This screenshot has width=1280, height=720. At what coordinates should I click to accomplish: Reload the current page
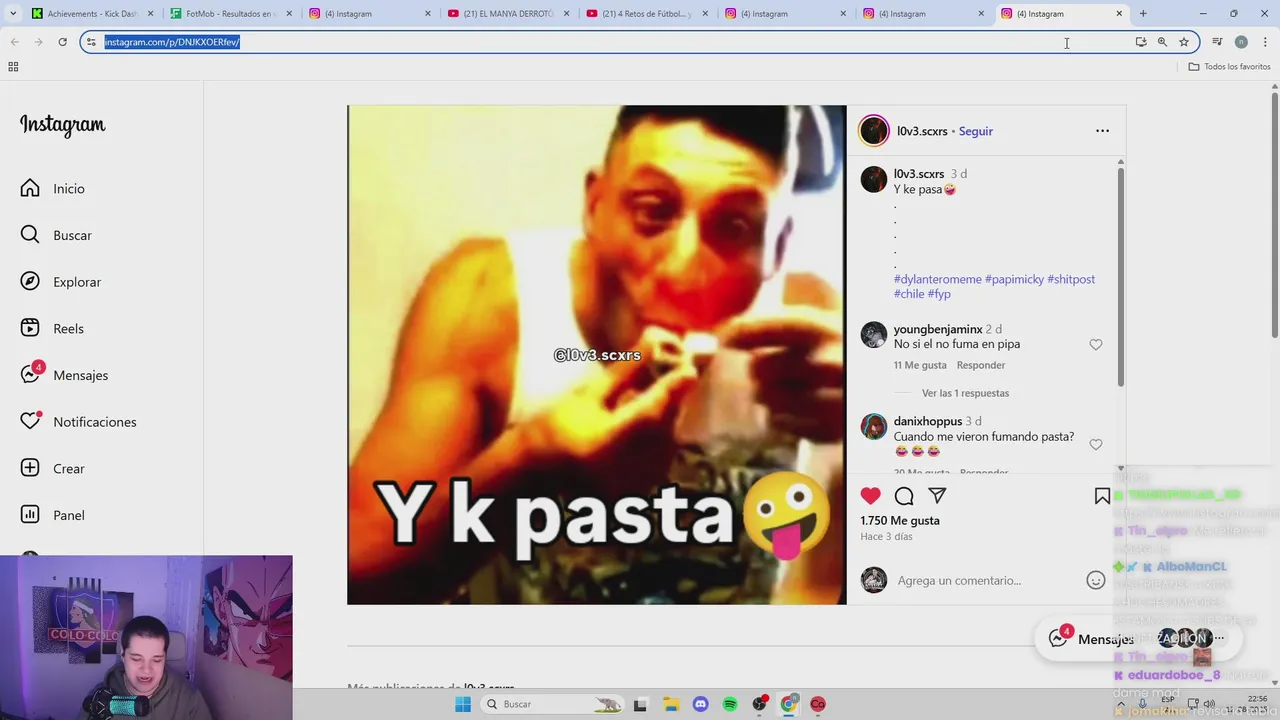click(62, 42)
